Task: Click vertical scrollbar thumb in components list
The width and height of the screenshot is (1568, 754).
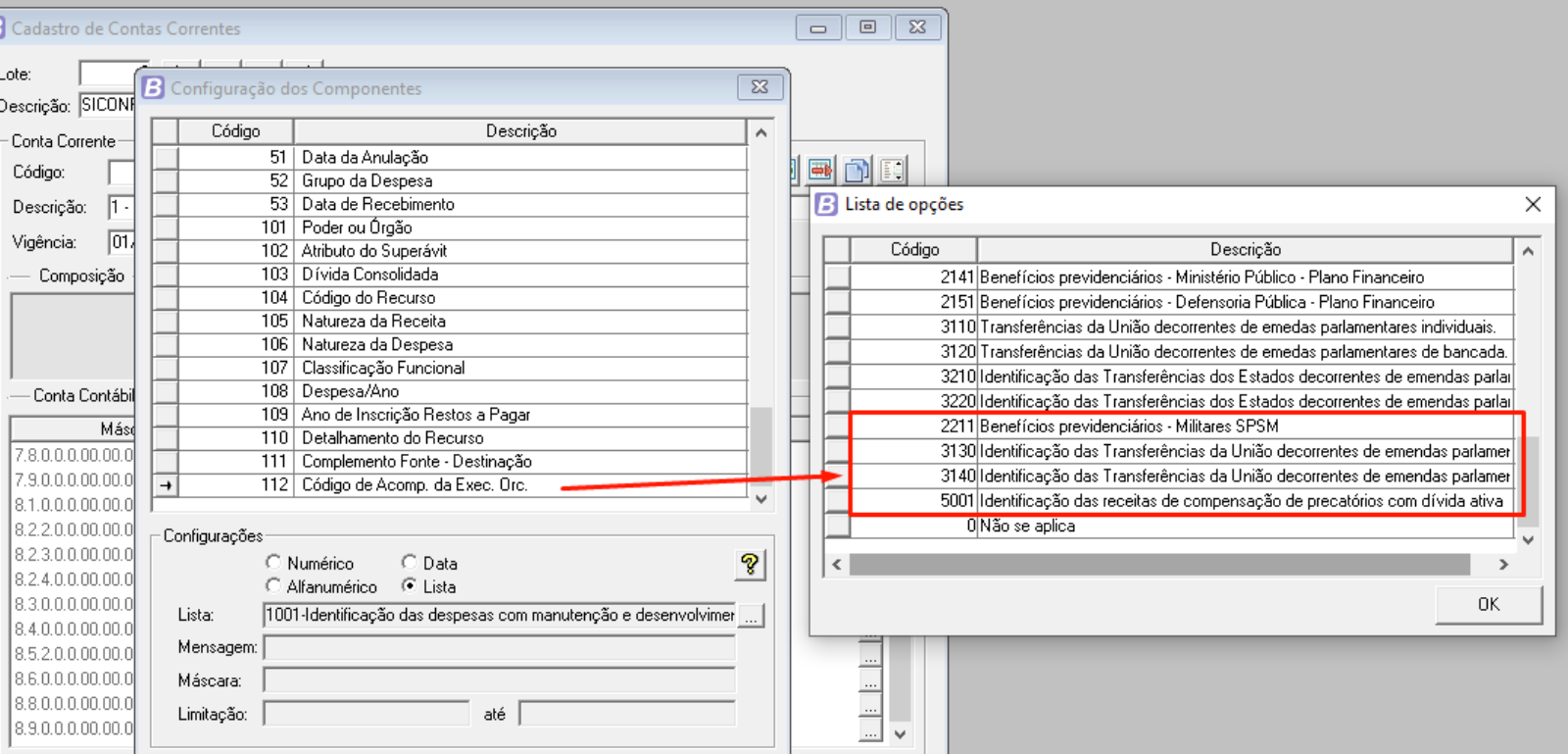Action: pos(761,446)
